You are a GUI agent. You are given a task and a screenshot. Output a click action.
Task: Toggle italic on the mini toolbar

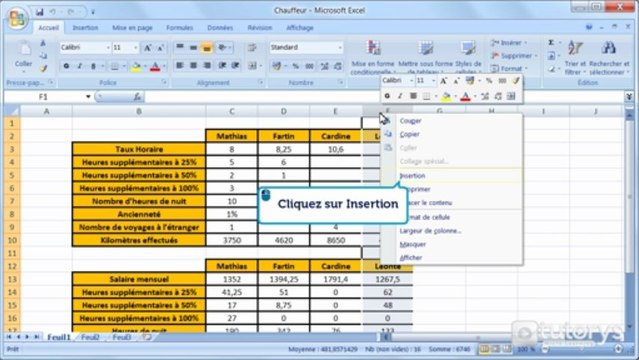point(400,96)
